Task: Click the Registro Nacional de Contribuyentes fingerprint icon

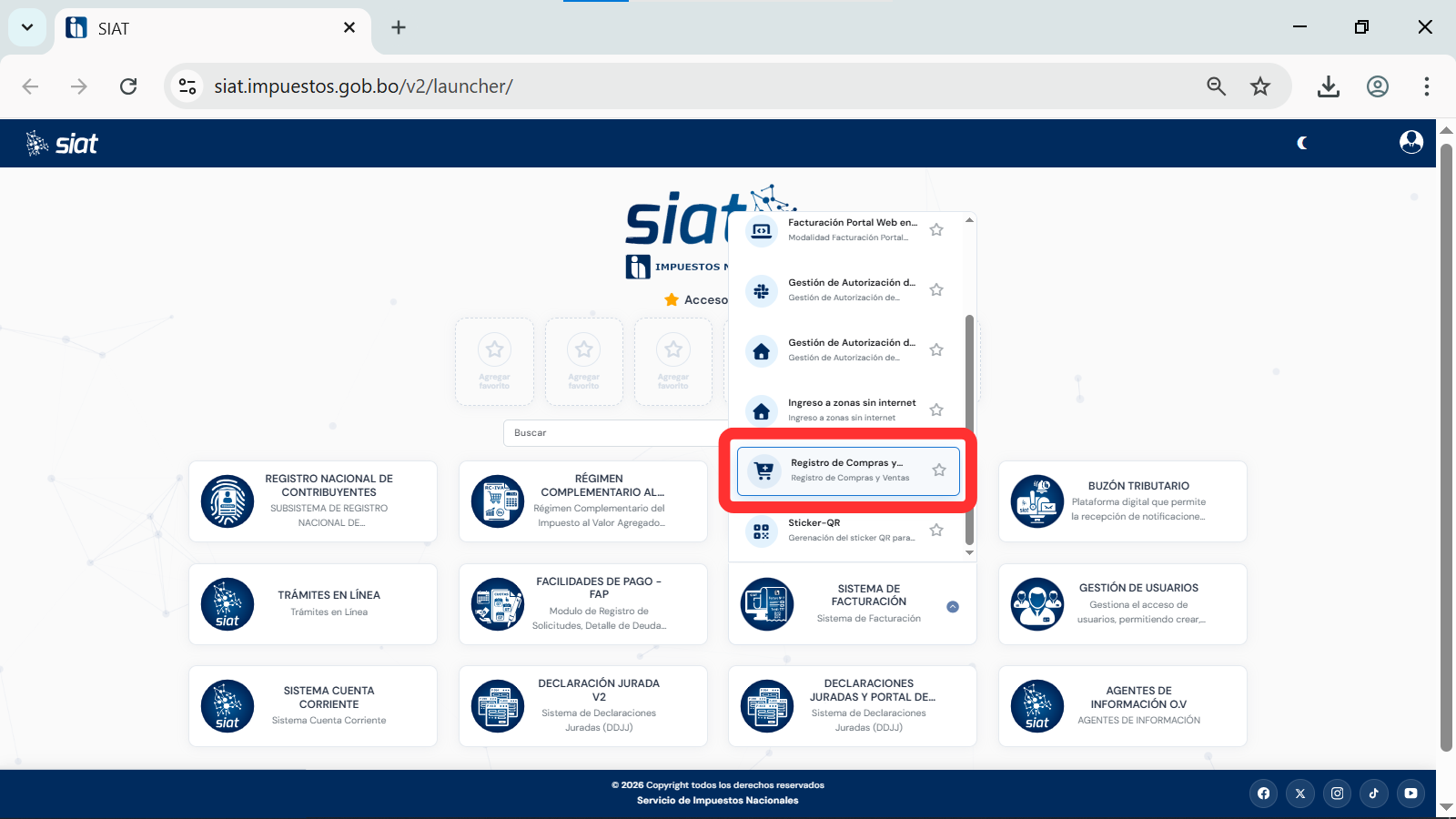Action: tap(227, 501)
